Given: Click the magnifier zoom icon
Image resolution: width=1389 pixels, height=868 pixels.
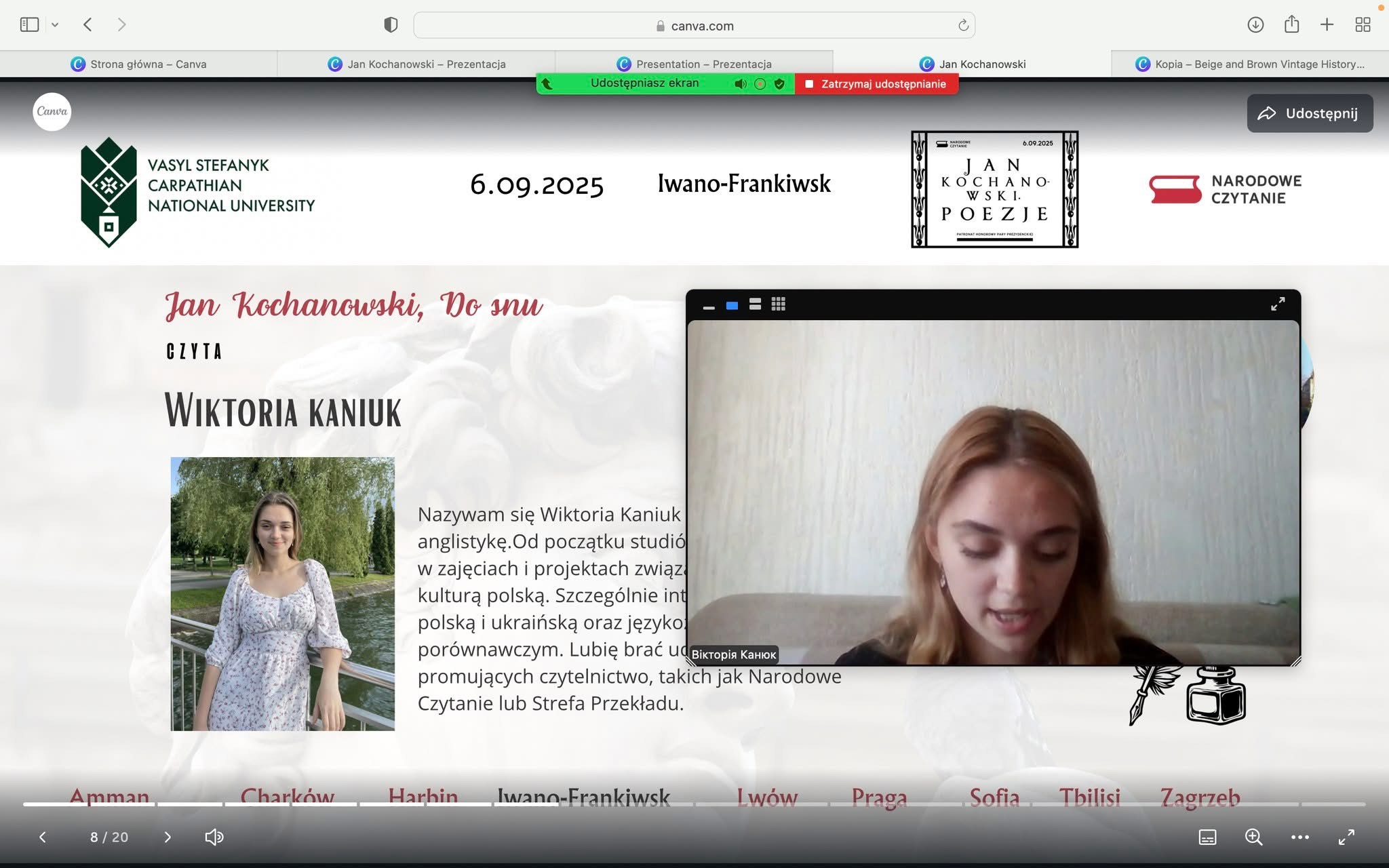Looking at the screenshot, I should click(x=1253, y=837).
